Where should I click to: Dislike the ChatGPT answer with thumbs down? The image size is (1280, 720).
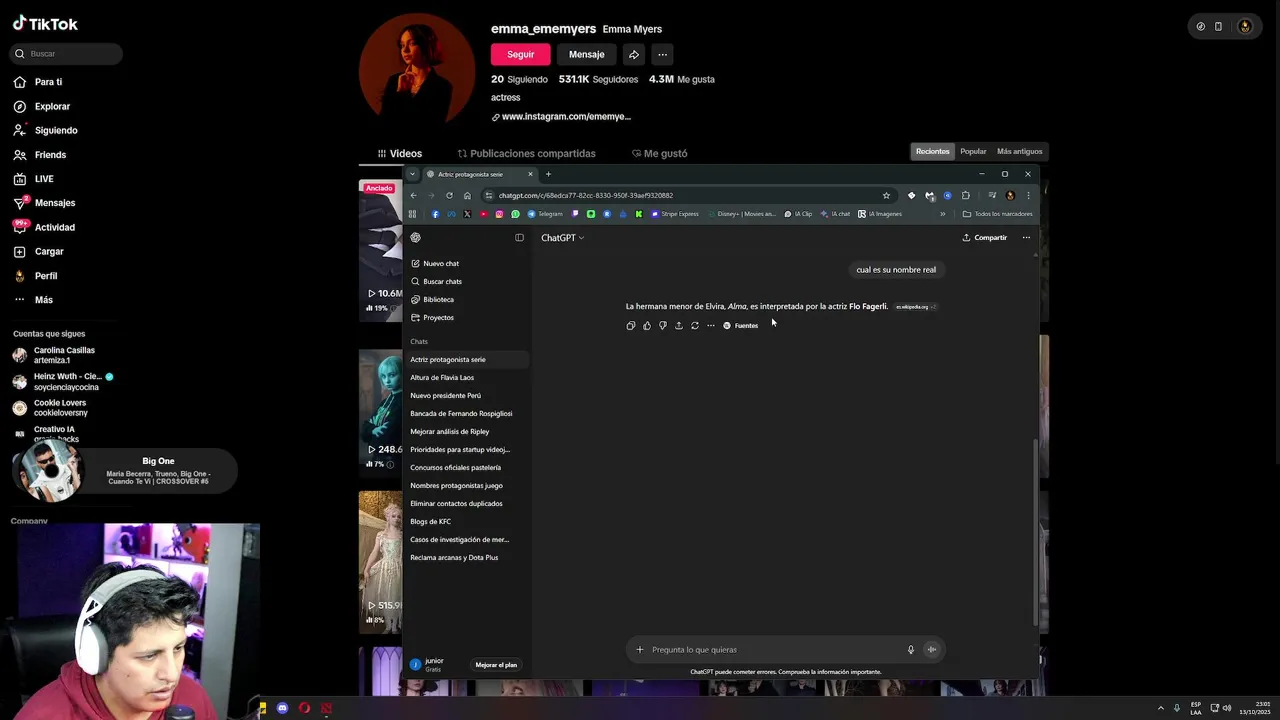coord(662,326)
